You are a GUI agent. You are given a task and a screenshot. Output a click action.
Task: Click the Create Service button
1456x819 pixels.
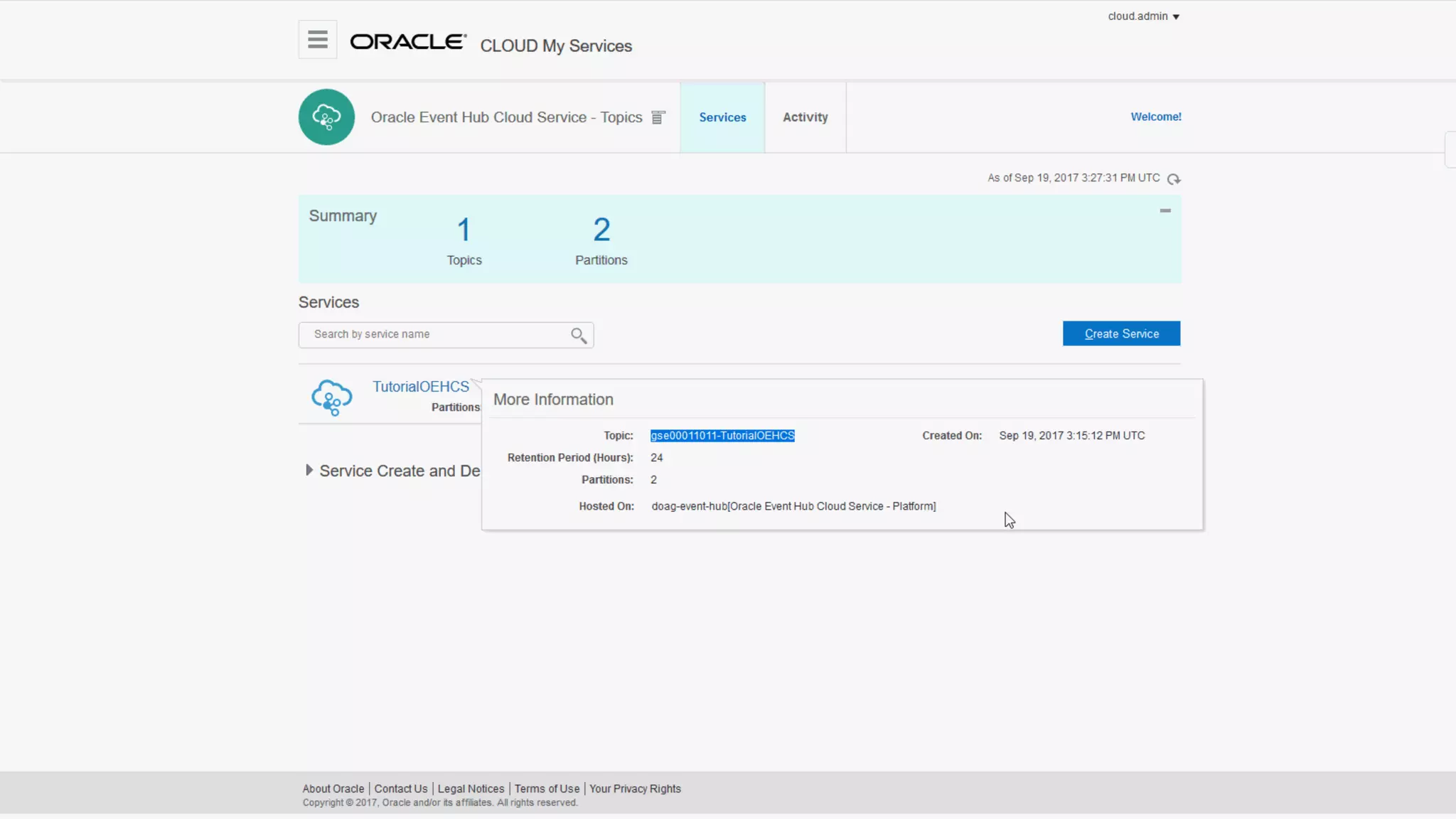(x=1121, y=333)
